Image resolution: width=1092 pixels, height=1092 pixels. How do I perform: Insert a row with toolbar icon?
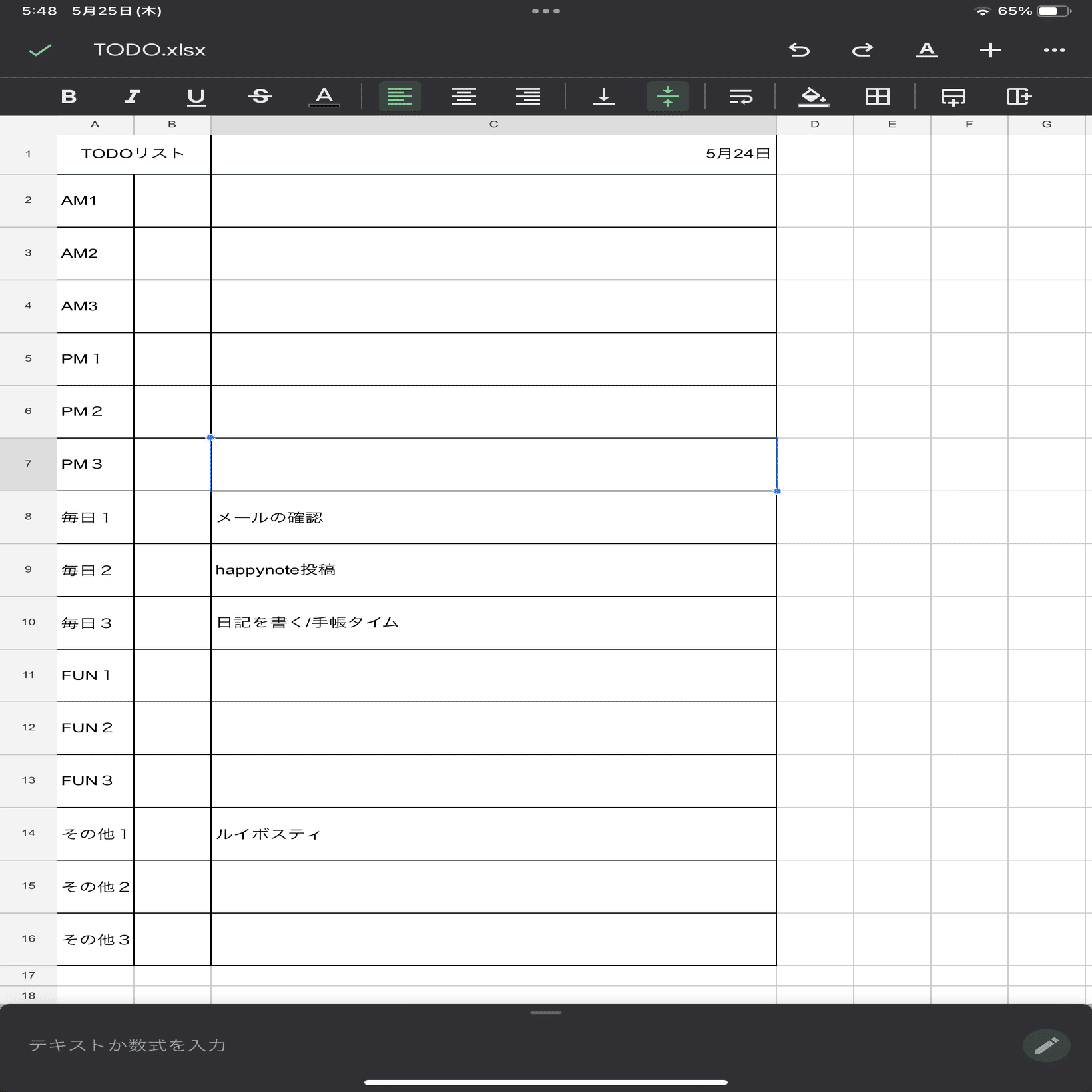pyautogui.click(x=953, y=97)
